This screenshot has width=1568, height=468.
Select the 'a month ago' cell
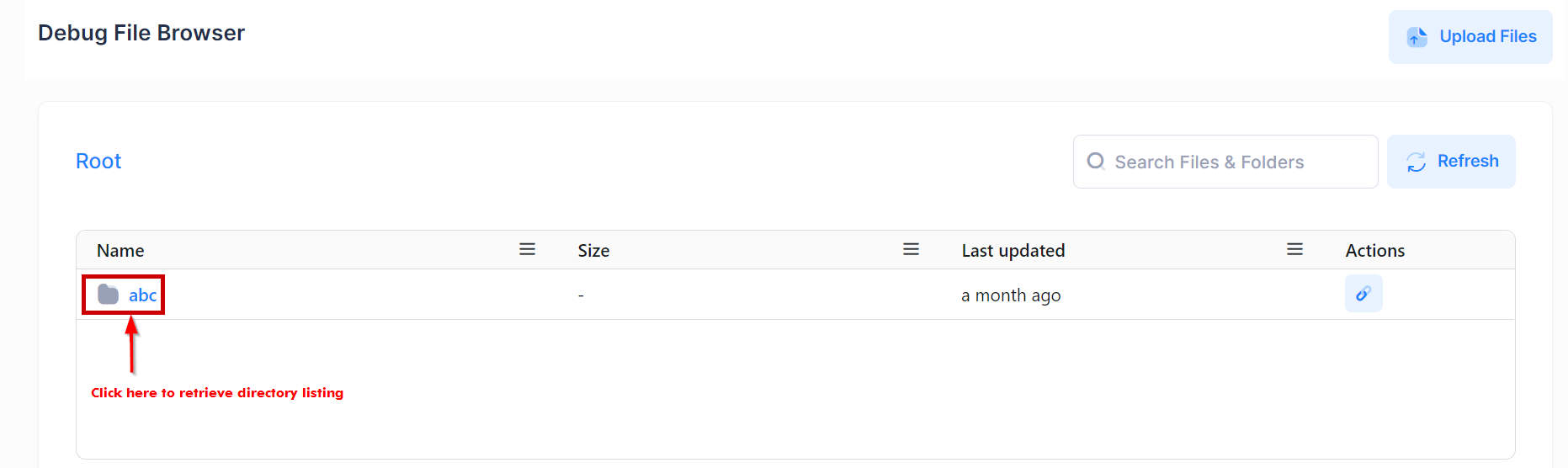1010,295
